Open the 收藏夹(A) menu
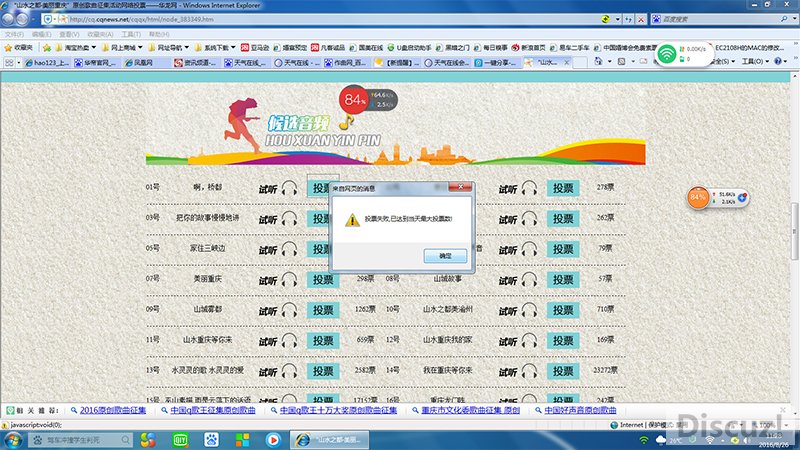This screenshot has width=800, height=450. pyautogui.click(x=100, y=34)
